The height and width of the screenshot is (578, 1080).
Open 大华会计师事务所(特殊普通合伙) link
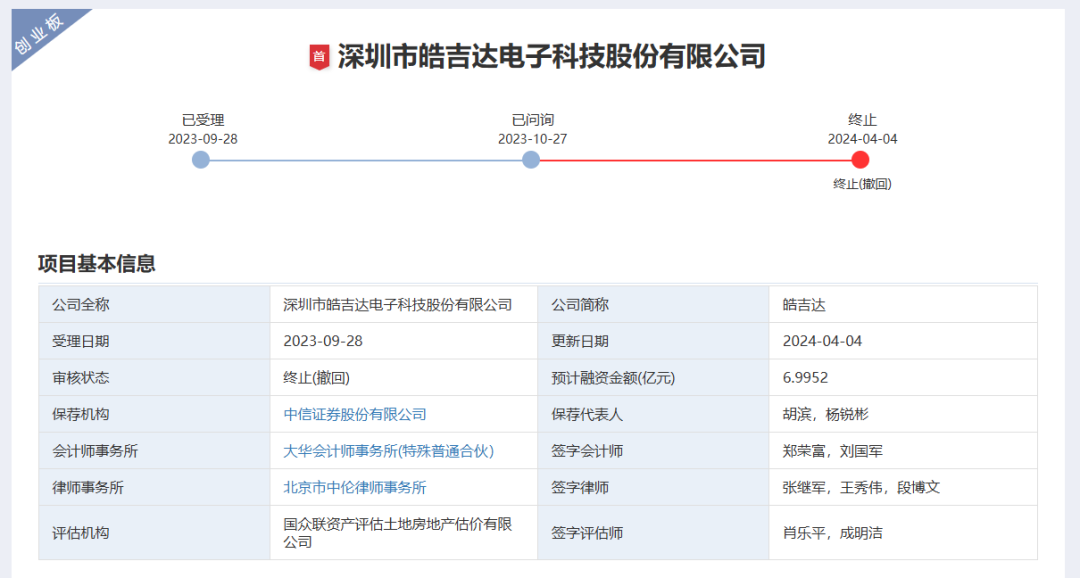point(388,451)
